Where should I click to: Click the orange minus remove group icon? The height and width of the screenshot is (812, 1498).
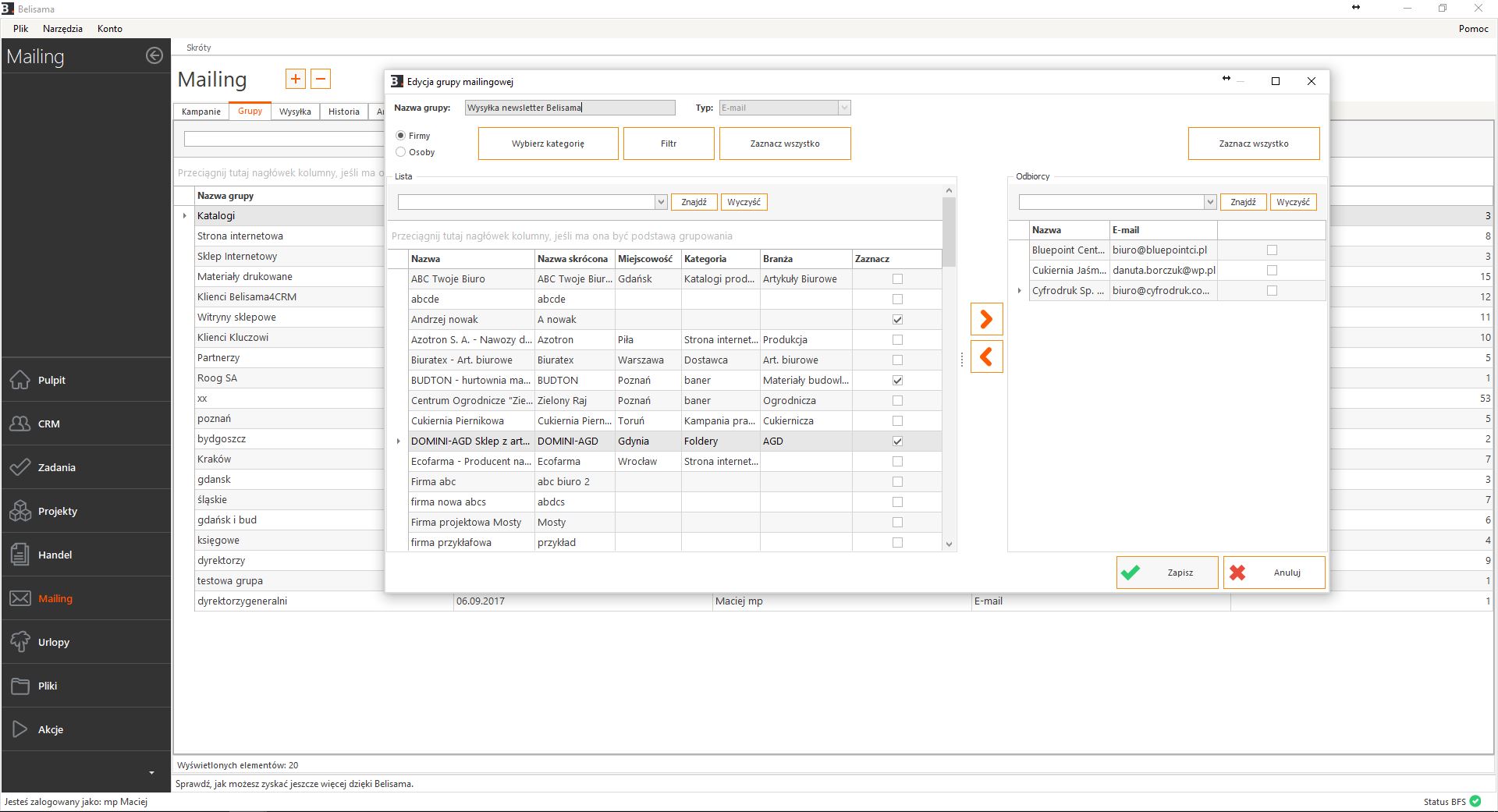tap(321, 79)
